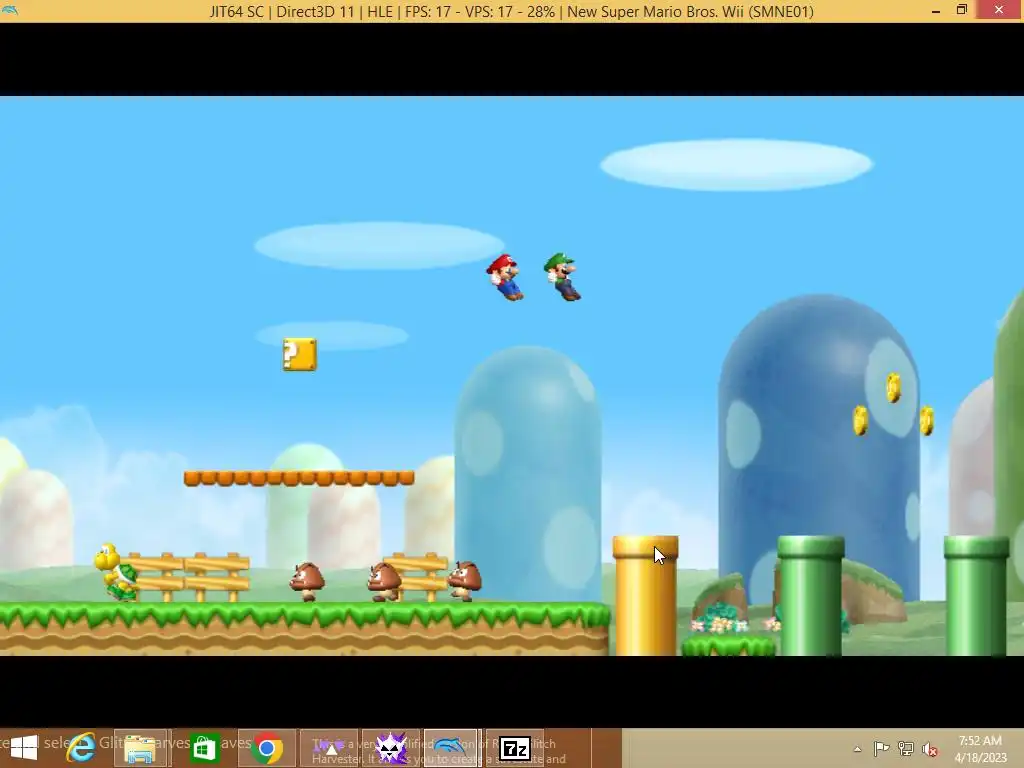The image size is (1024, 768).
Task: Click Luigi jumping in the air
Action: [x=562, y=276]
